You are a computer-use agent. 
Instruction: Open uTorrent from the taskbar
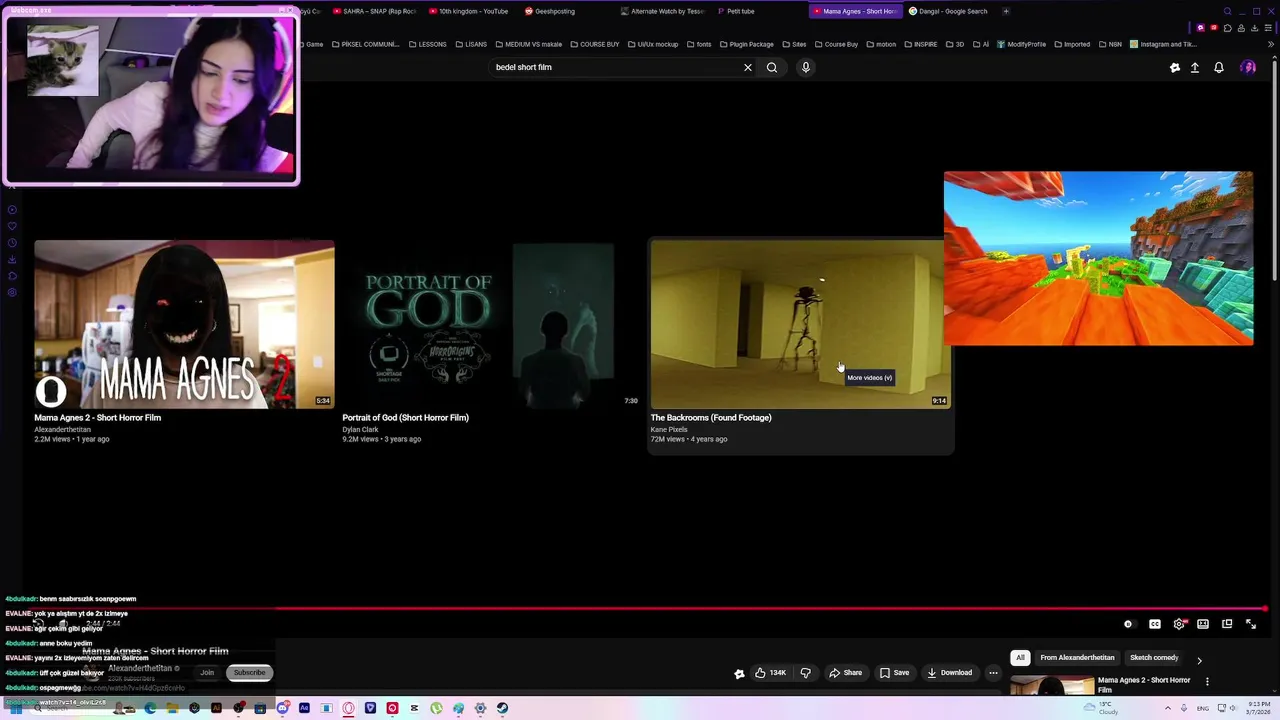coord(436,708)
